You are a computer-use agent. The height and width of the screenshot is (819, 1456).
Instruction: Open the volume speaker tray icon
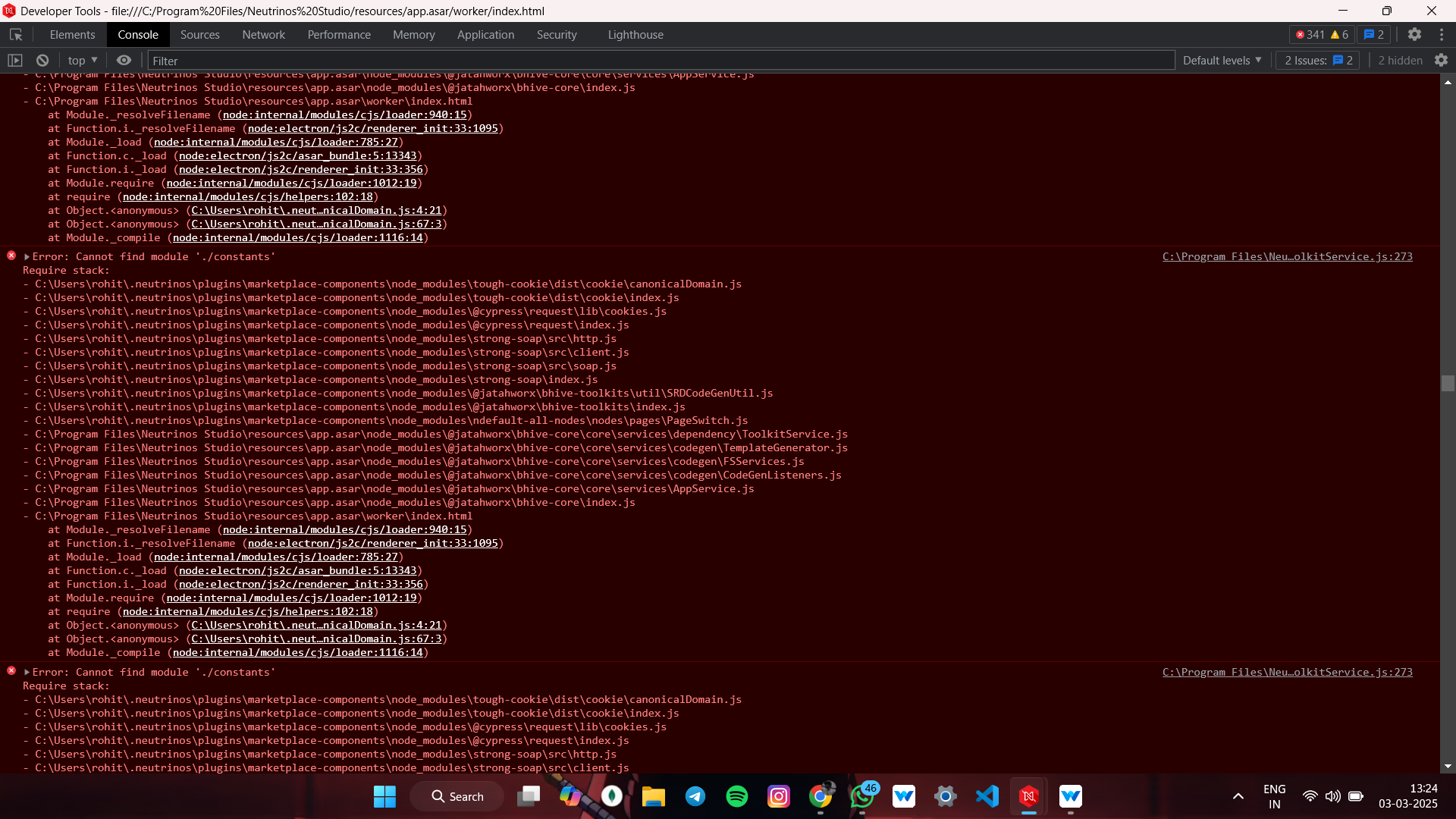coord(1332,796)
